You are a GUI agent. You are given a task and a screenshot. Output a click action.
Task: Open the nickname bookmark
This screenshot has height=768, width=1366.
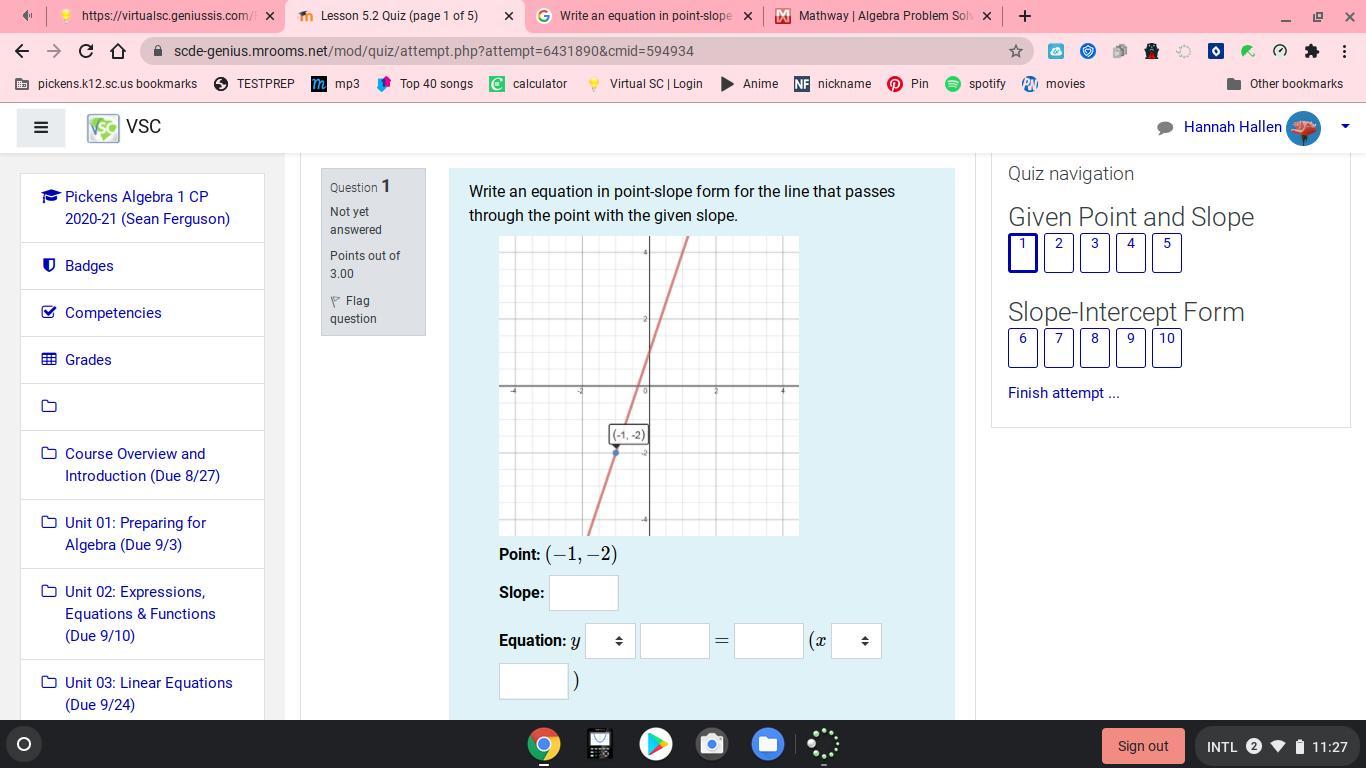click(x=832, y=84)
